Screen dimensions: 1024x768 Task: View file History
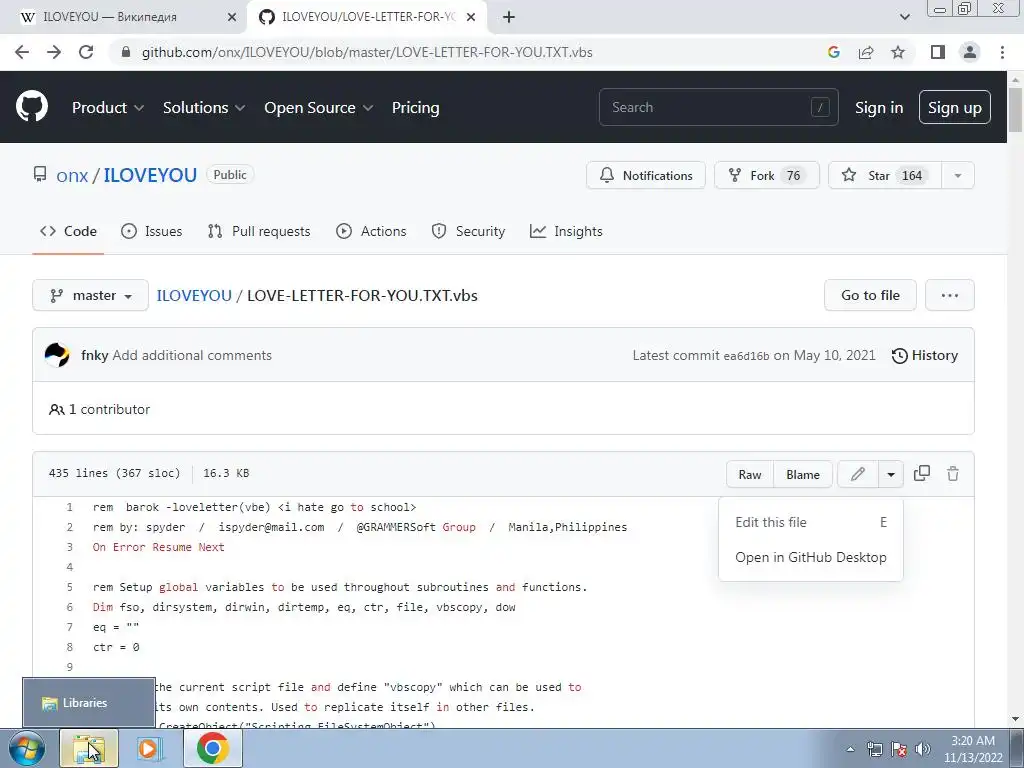point(925,355)
